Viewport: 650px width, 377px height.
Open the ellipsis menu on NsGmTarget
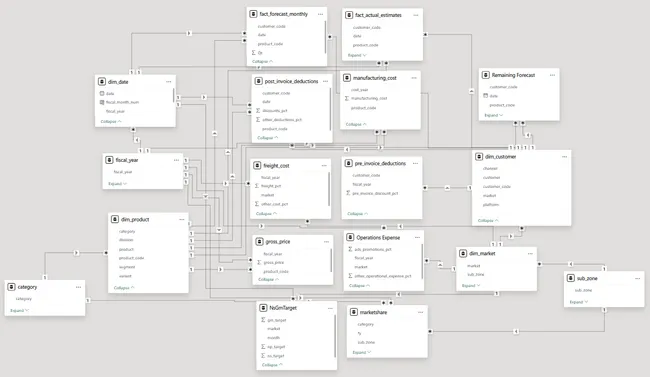(x=330, y=308)
